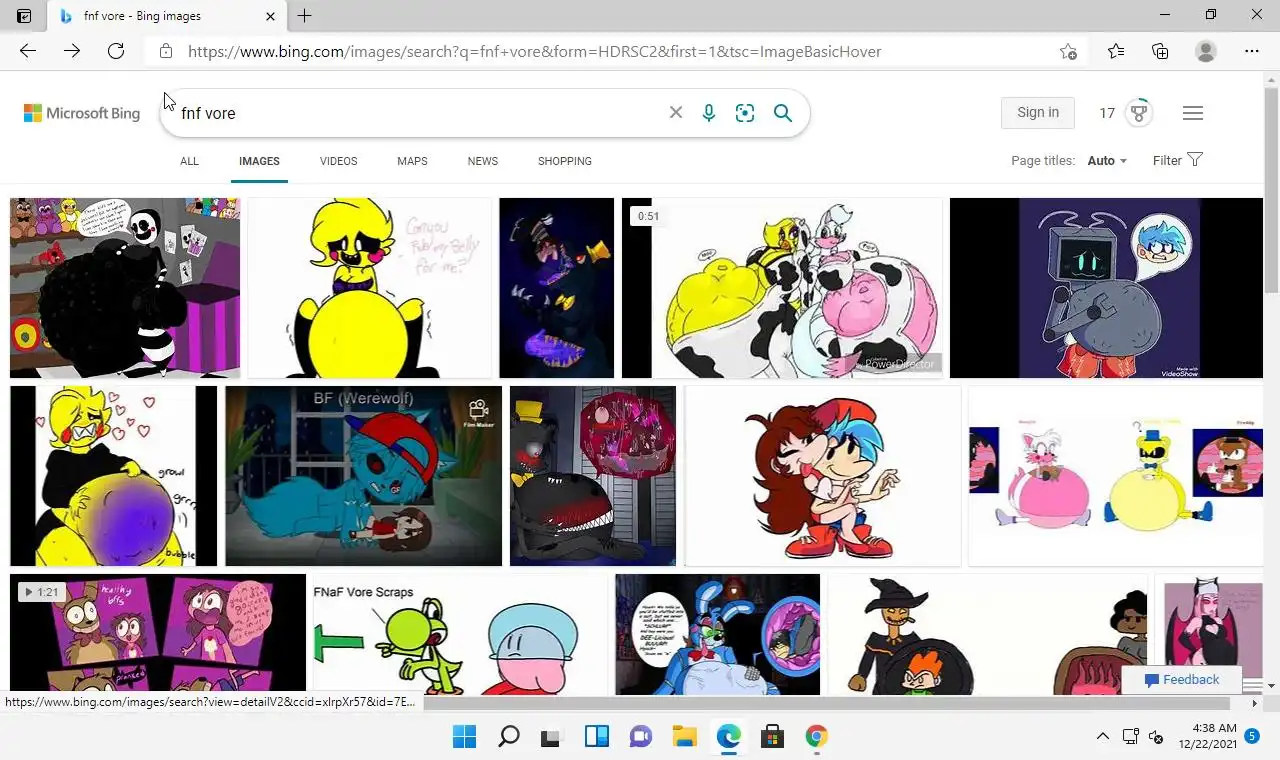Viewport: 1280px width, 760px height.
Task: Open Edge Settings and more menu
Action: [1252, 51]
